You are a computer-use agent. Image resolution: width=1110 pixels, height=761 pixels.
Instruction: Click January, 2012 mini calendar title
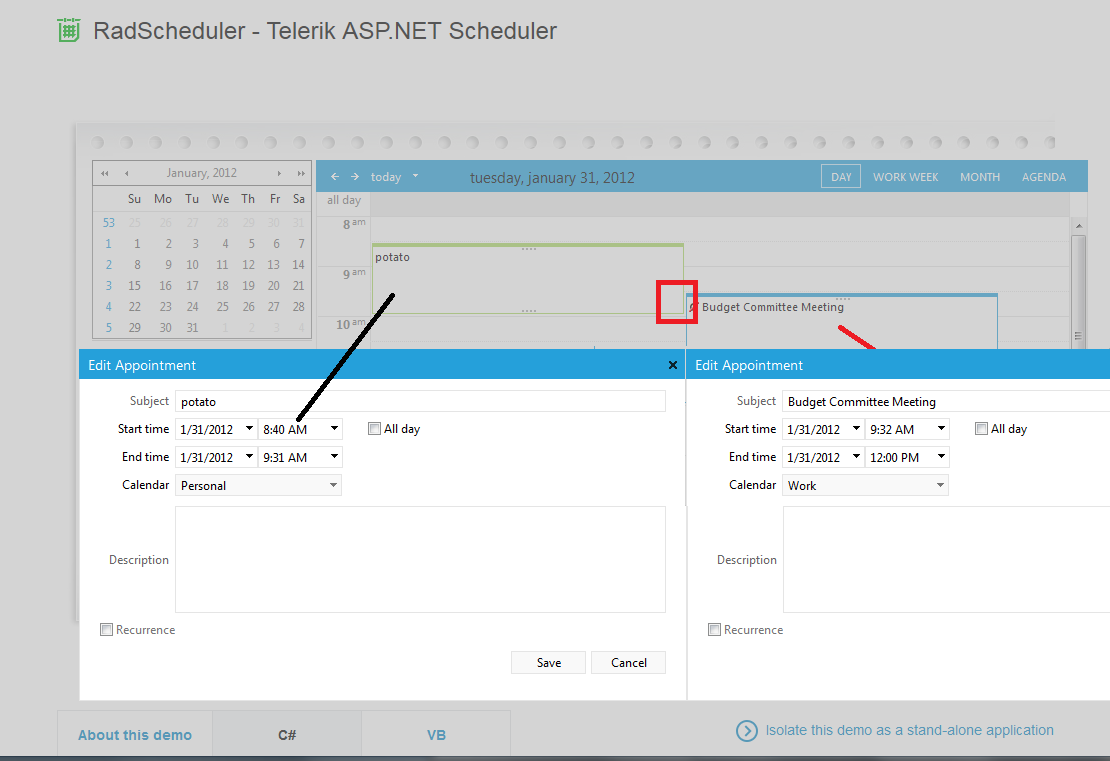202,173
